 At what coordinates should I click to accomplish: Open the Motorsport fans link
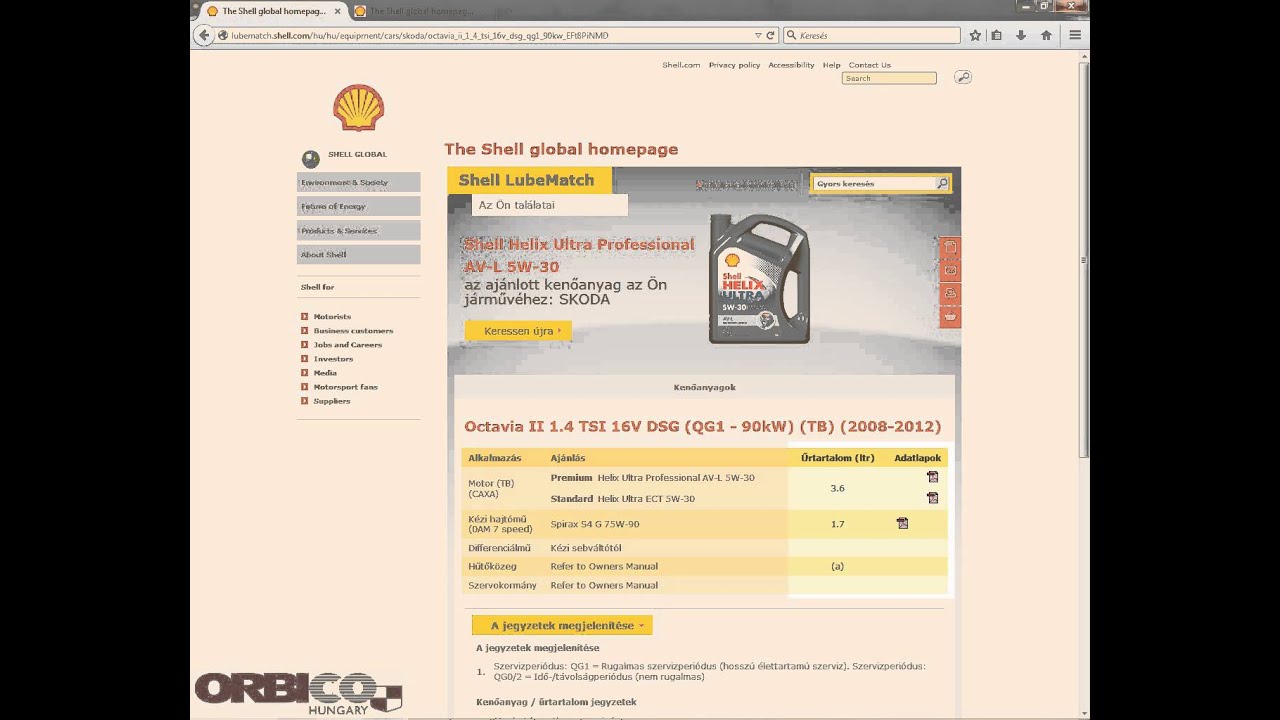coord(345,386)
